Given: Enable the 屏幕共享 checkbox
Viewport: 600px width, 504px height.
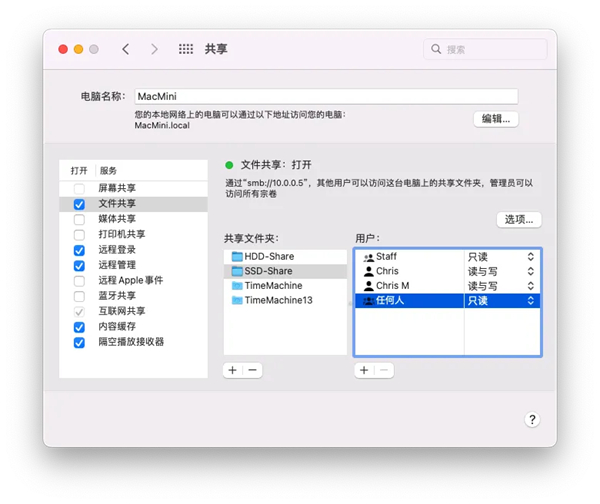Looking at the screenshot, I should click(79, 188).
